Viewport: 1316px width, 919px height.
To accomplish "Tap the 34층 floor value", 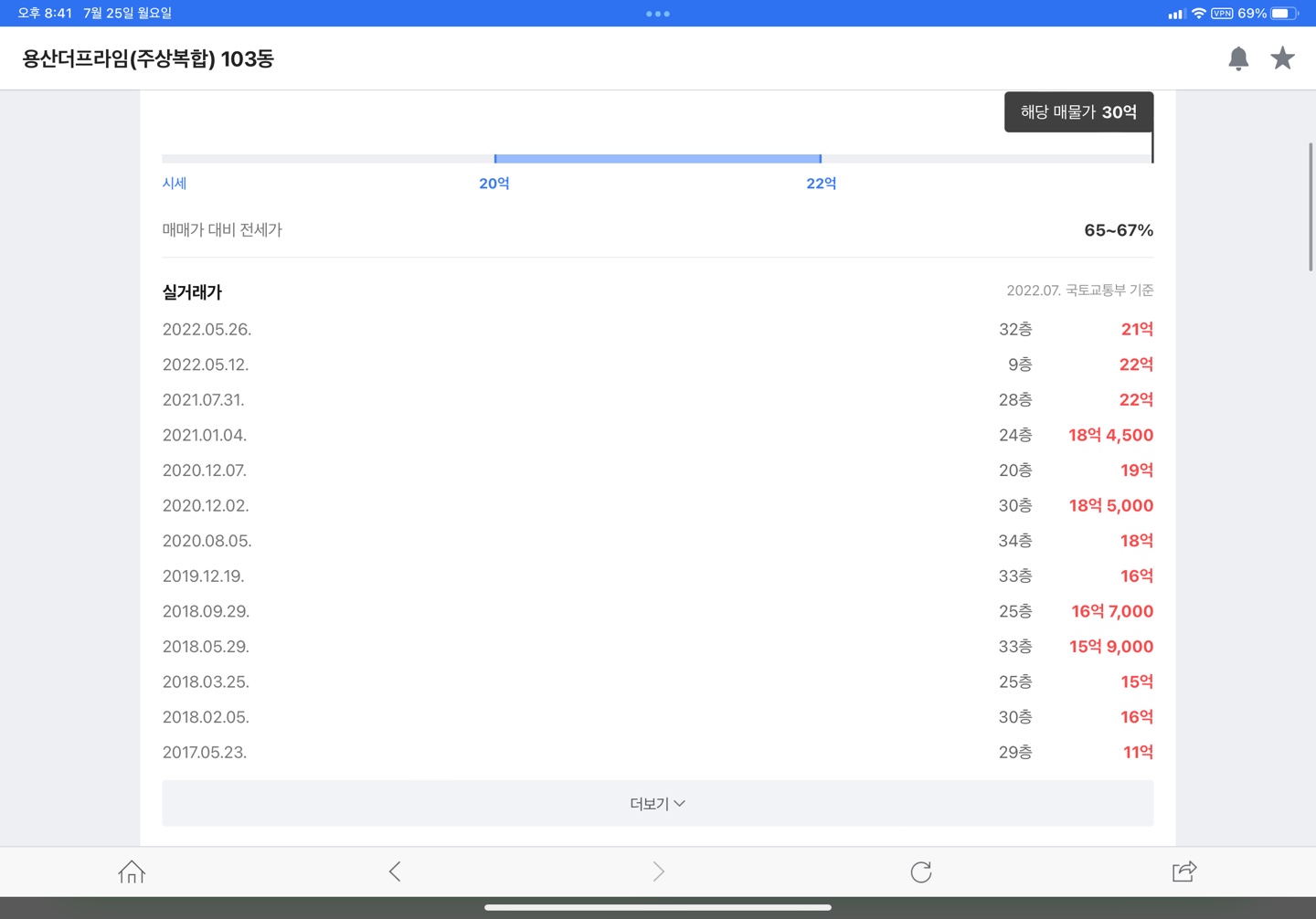I will tap(1015, 541).
